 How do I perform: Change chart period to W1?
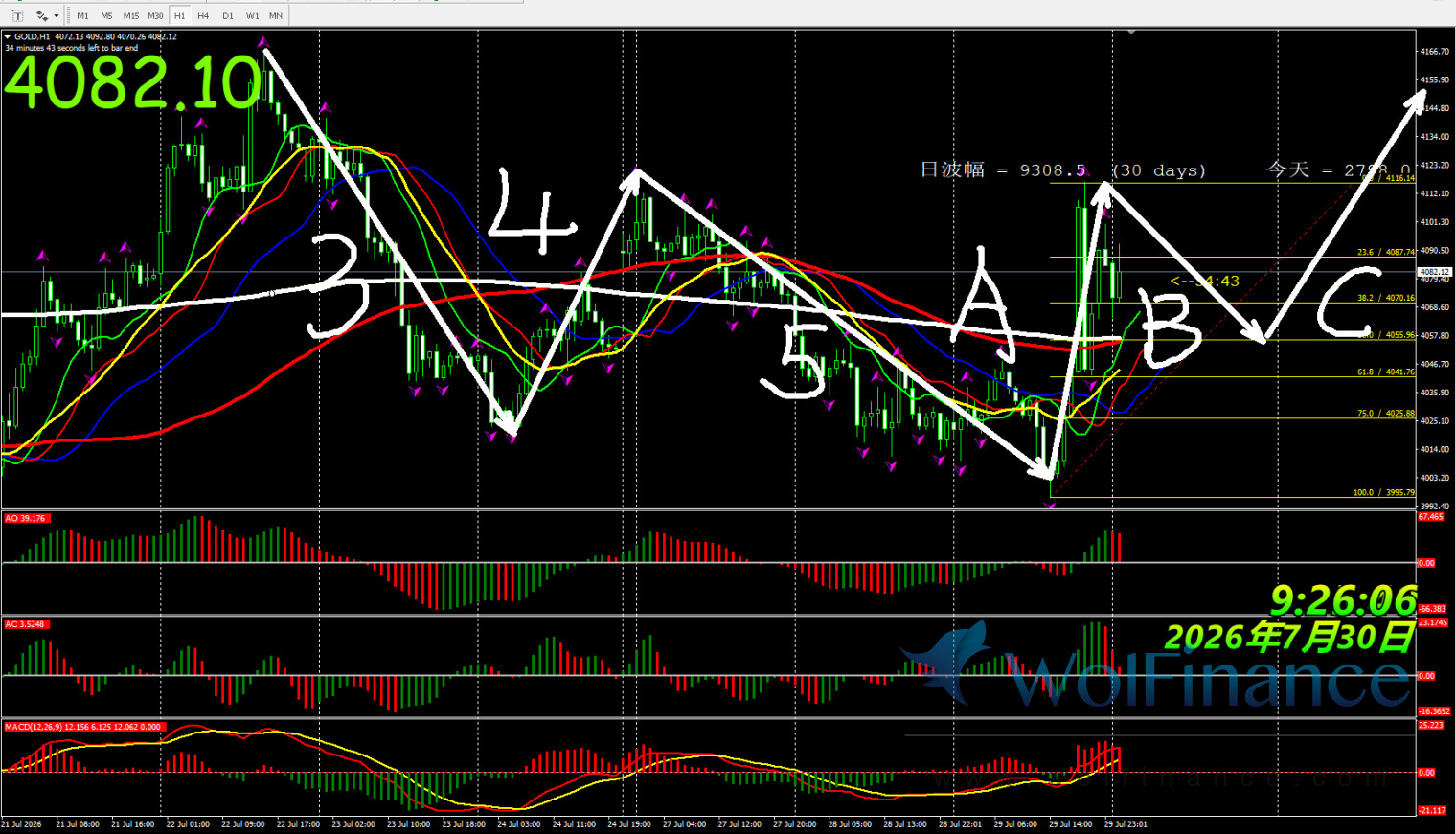coord(252,15)
